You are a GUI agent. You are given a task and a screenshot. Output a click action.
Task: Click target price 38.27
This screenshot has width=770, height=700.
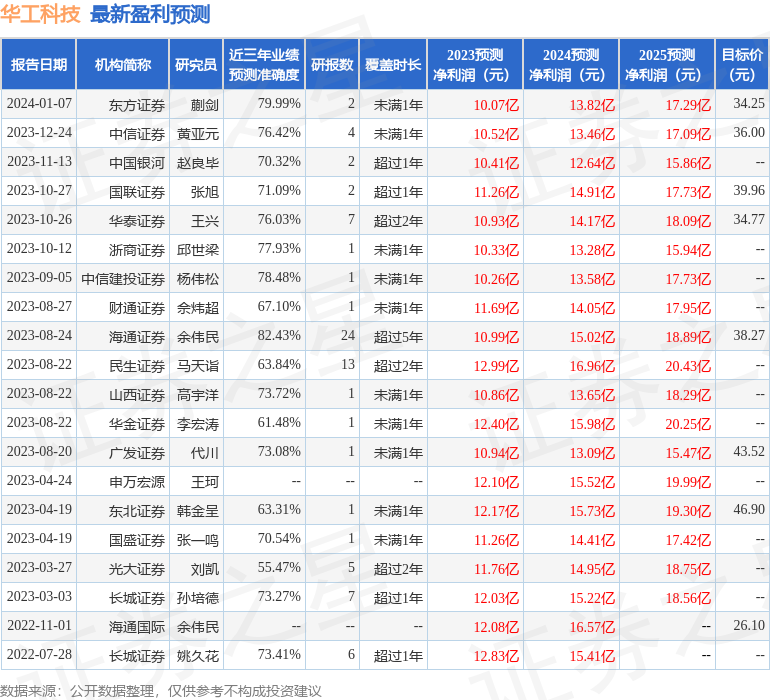tap(749, 336)
